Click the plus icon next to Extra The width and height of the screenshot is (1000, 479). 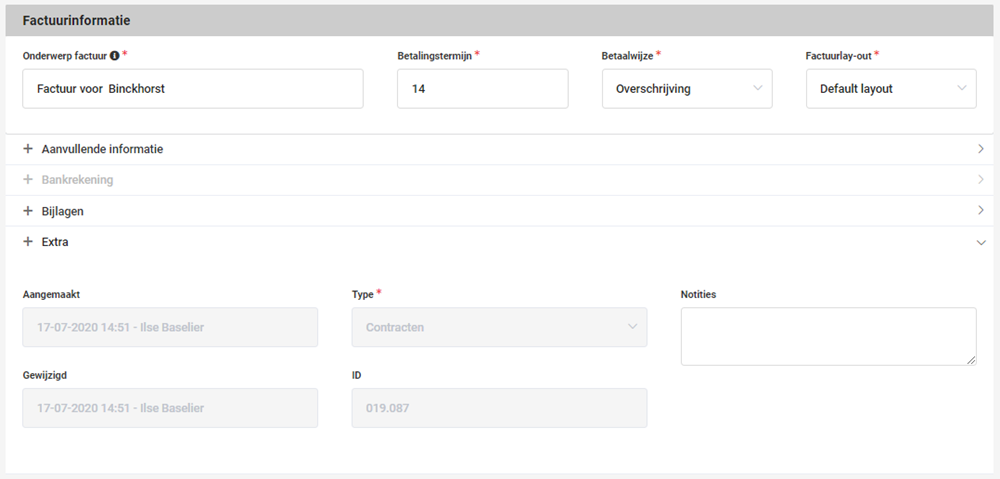click(27, 242)
